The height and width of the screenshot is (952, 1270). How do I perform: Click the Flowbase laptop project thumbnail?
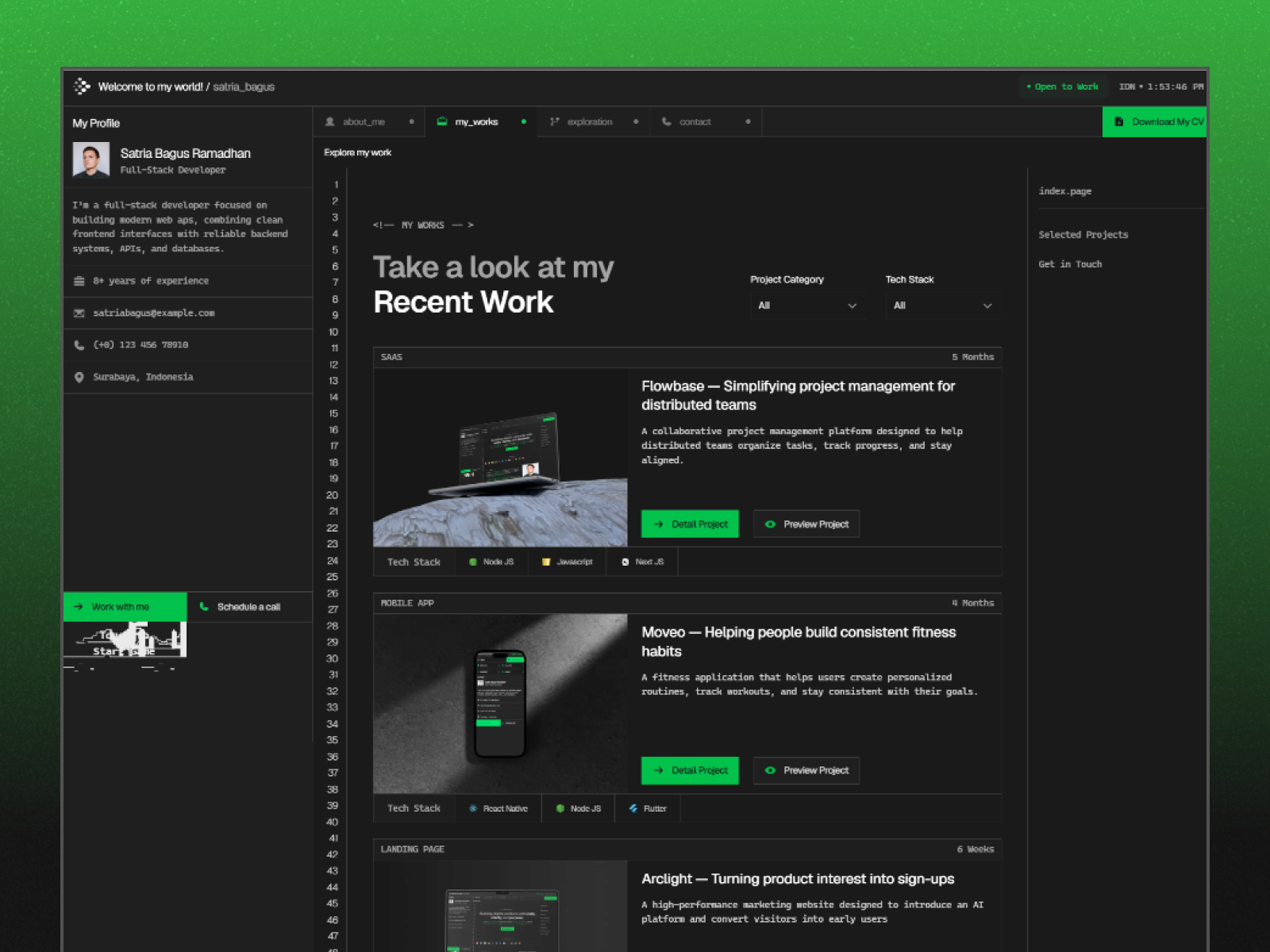pos(500,458)
